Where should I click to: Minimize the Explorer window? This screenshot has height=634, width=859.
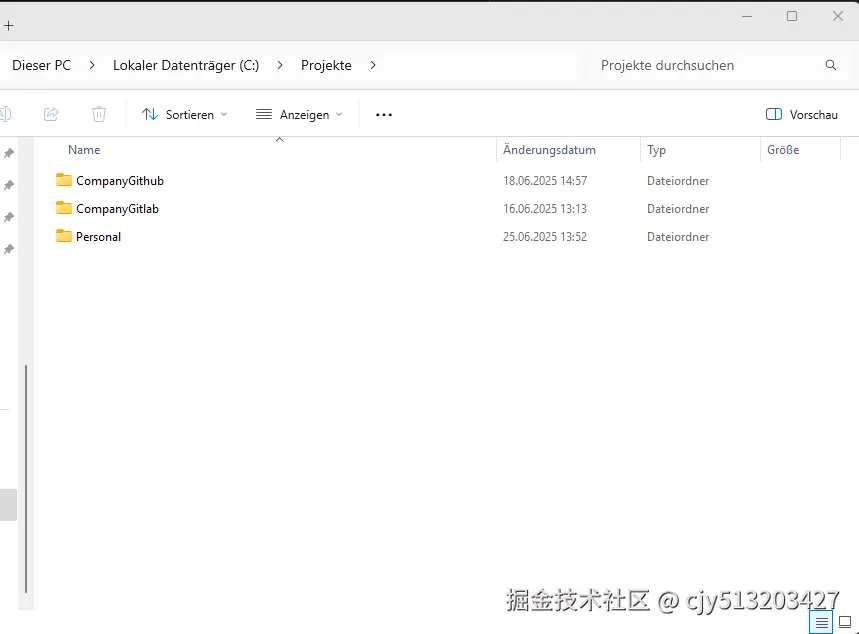point(747,16)
